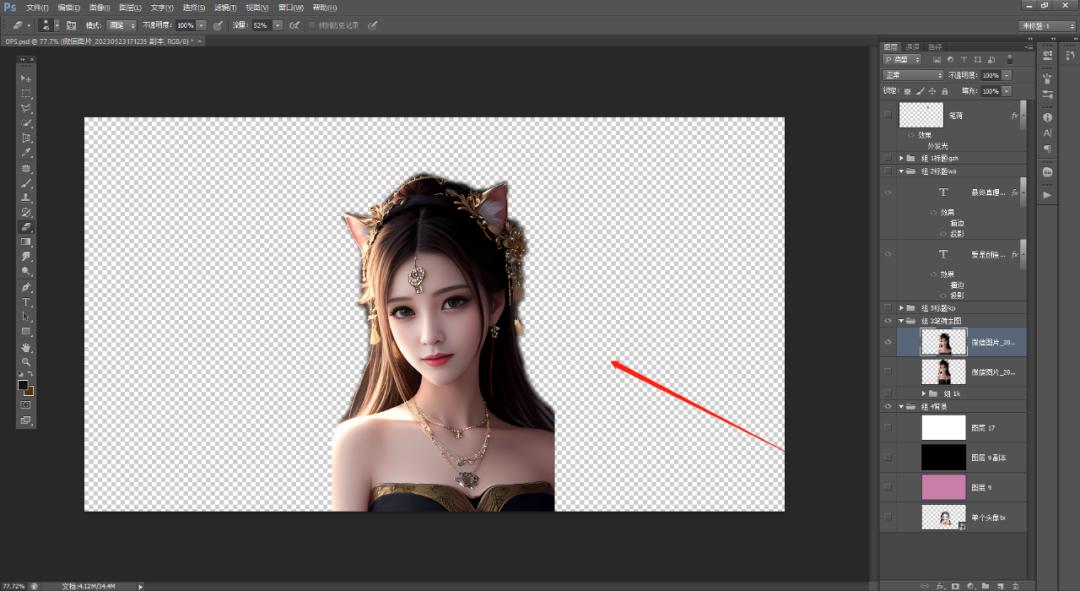Select the Pen tool

pos(26,284)
